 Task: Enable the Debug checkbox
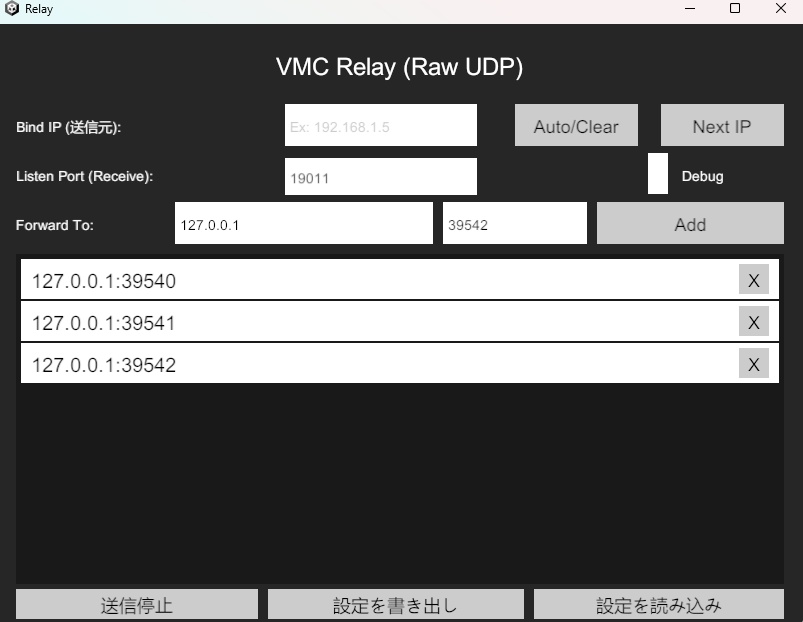click(658, 174)
